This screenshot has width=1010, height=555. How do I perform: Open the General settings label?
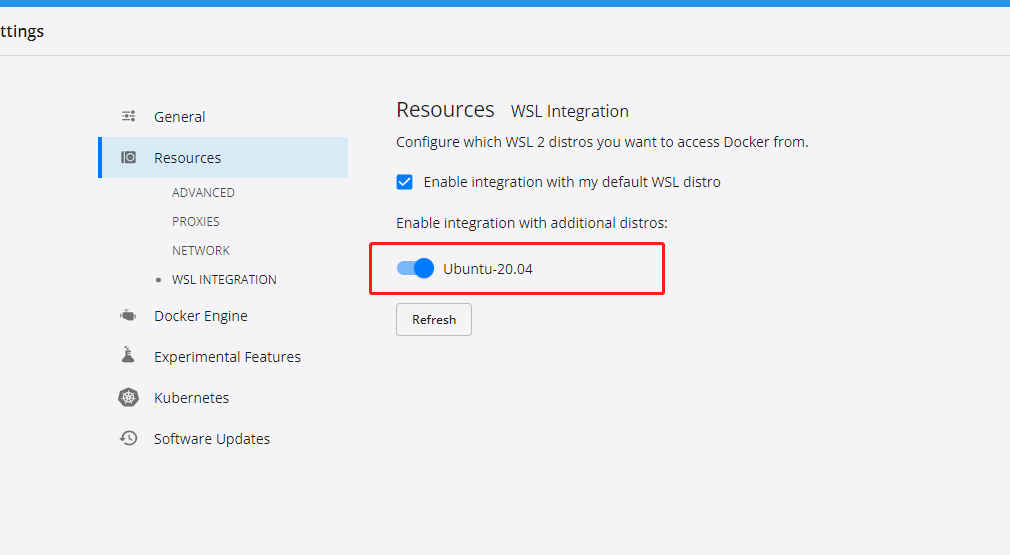pos(180,117)
